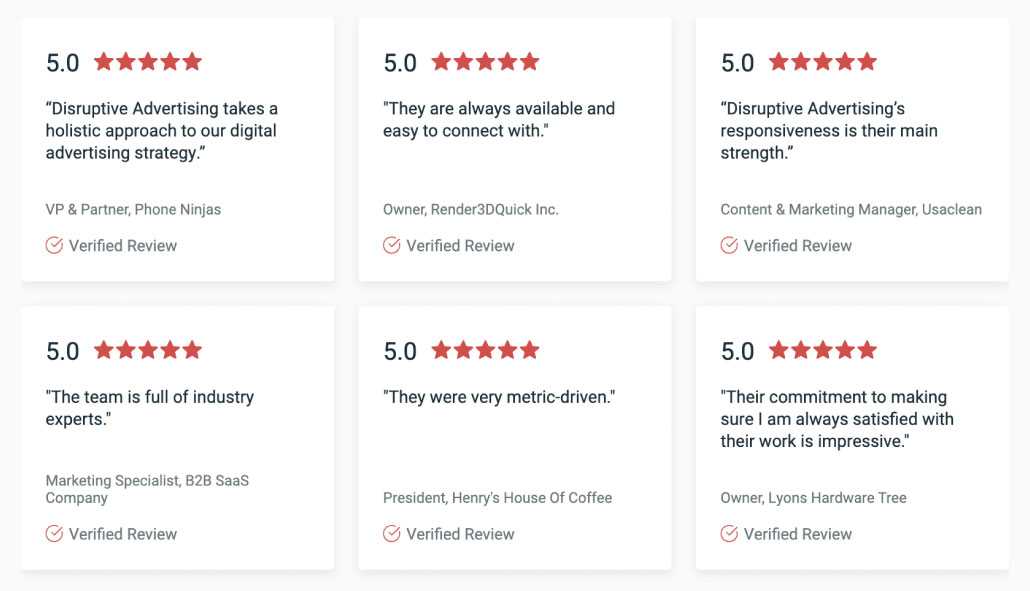Click the star rating in Render3DQuick review

pos(485,62)
